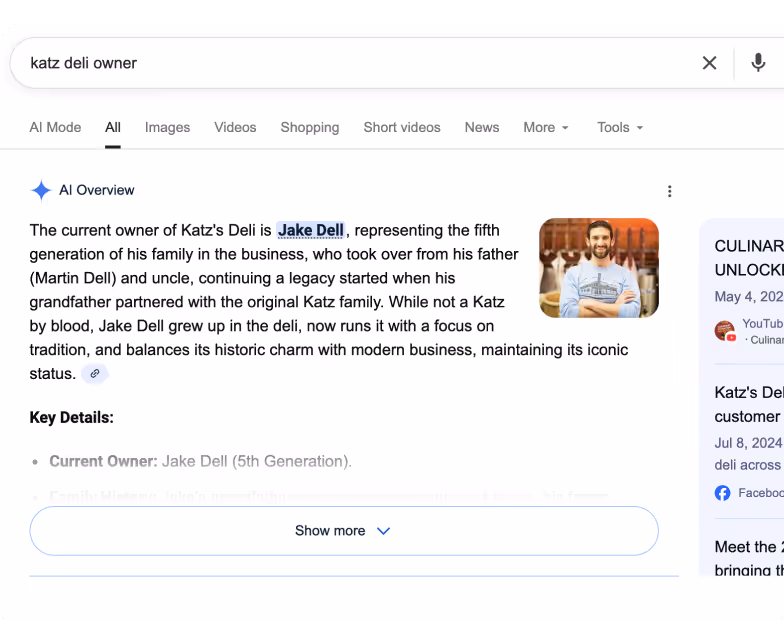The width and height of the screenshot is (784, 620).
Task: Open the Jake Dell photo thumbnail
Action: tap(599, 268)
